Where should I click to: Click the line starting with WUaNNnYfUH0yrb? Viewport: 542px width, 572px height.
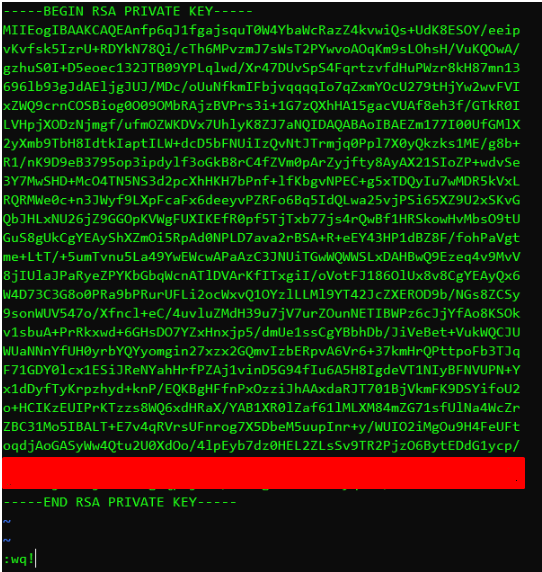pos(262,351)
